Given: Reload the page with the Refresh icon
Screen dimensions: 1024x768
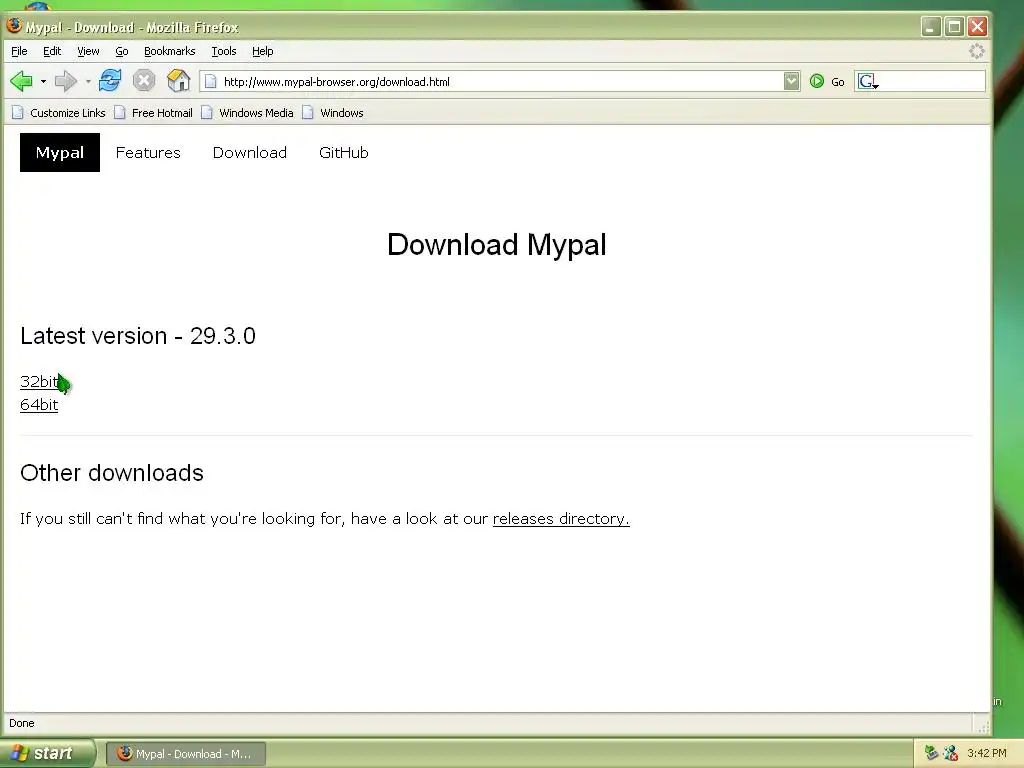Looking at the screenshot, I should [x=110, y=81].
